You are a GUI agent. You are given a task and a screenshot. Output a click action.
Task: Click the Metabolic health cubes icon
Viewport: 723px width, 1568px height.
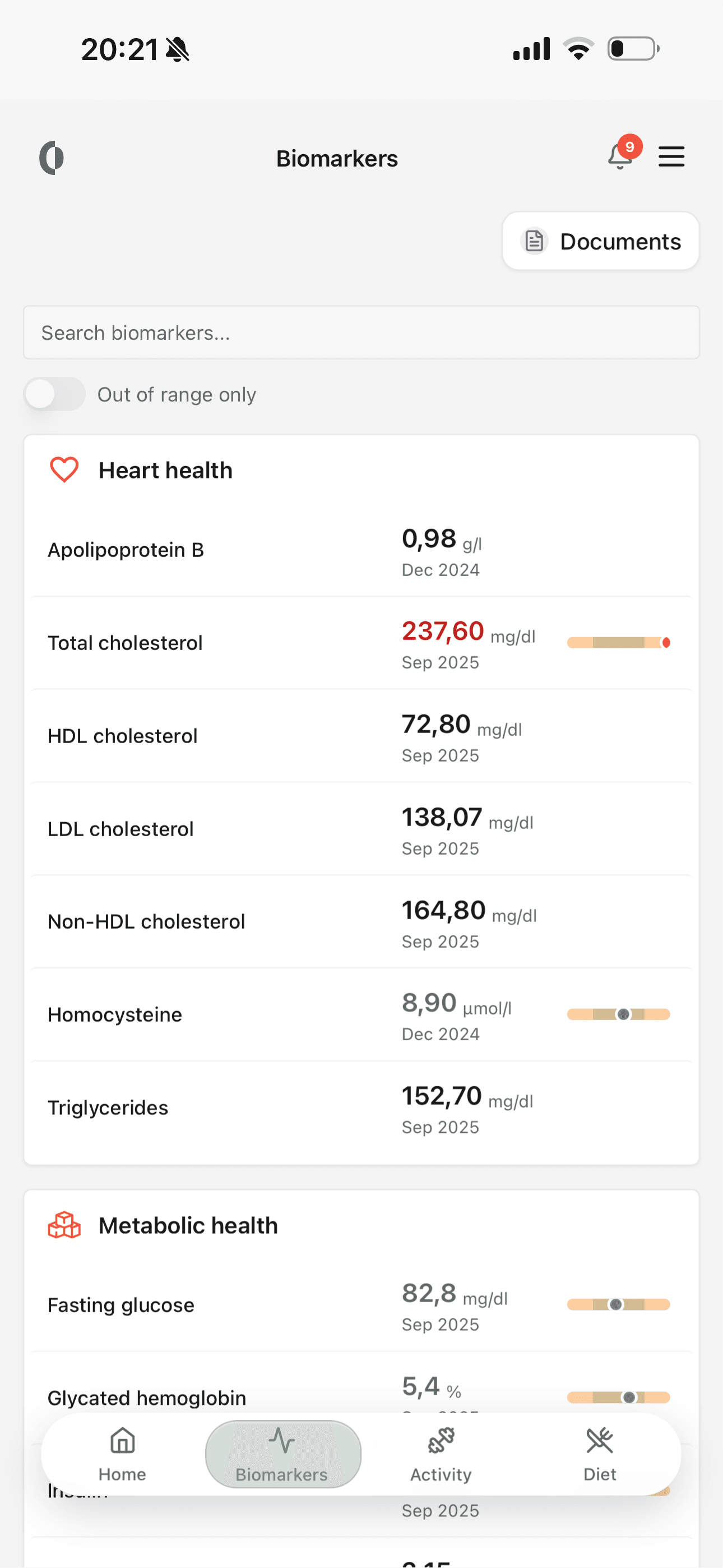pyautogui.click(x=64, y=1225)
